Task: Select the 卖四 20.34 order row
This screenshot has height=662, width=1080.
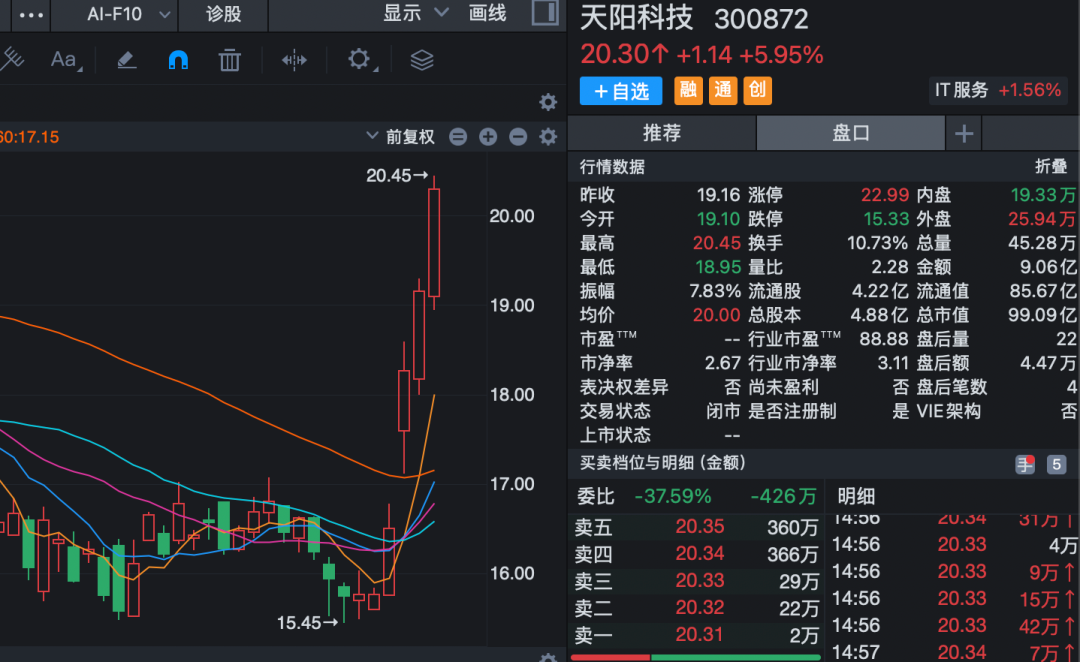Action: tap(696, 554)
